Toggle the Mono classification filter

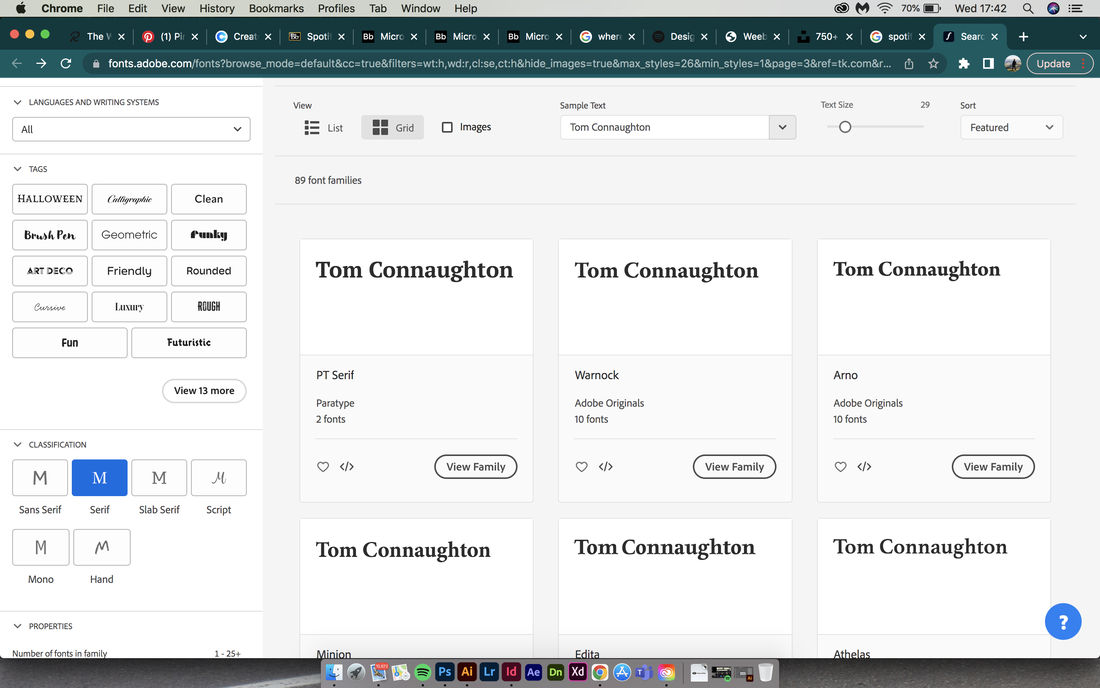[41, 547]
